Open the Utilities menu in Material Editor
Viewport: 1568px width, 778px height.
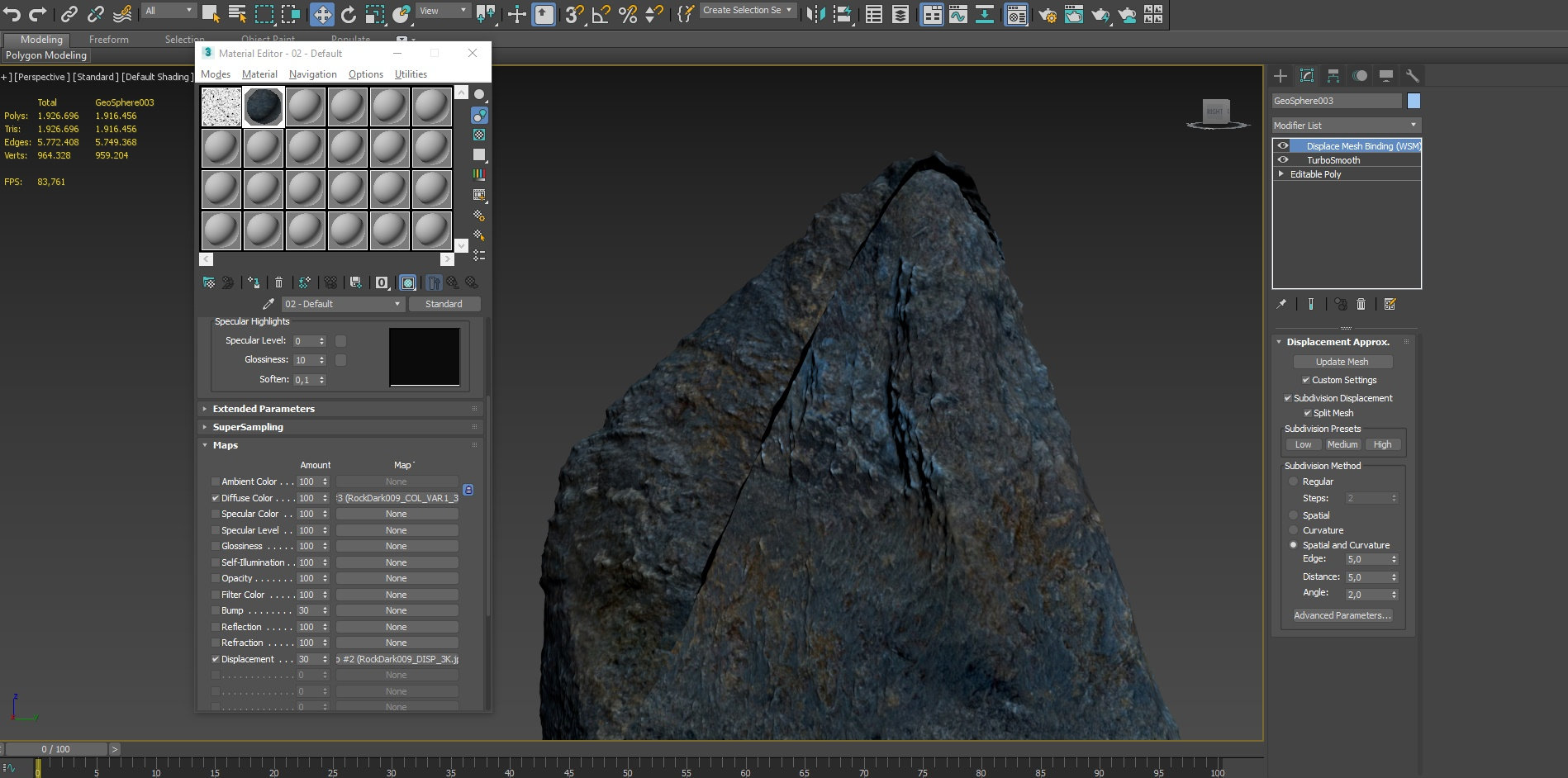(411, 74)
